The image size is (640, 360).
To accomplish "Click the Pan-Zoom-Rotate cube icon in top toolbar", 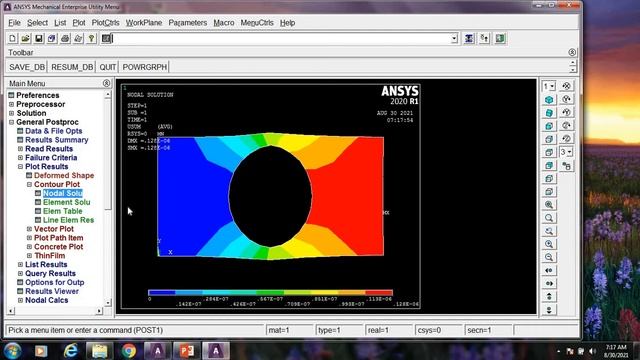I will (52, 38).
